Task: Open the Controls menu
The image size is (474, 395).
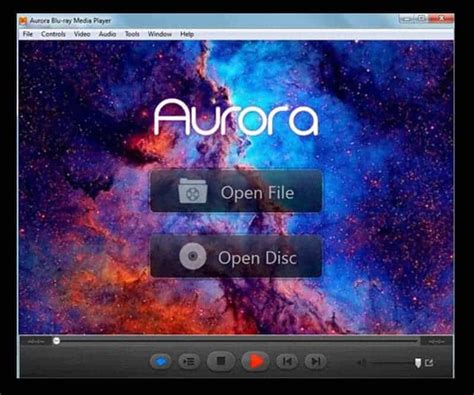Action: tap(53, 34)
